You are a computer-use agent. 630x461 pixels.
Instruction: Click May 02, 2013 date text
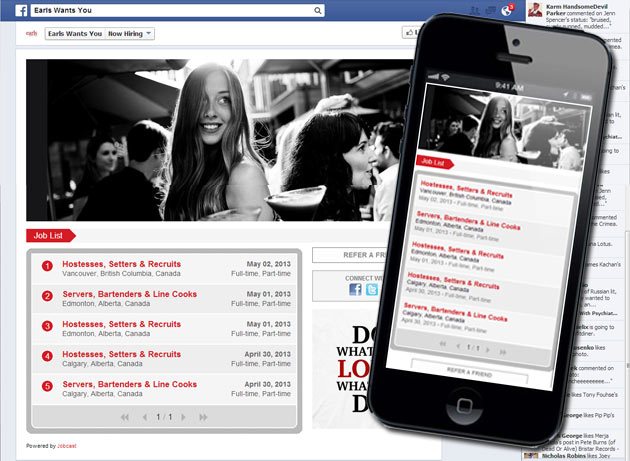click(x=268, y=264)
